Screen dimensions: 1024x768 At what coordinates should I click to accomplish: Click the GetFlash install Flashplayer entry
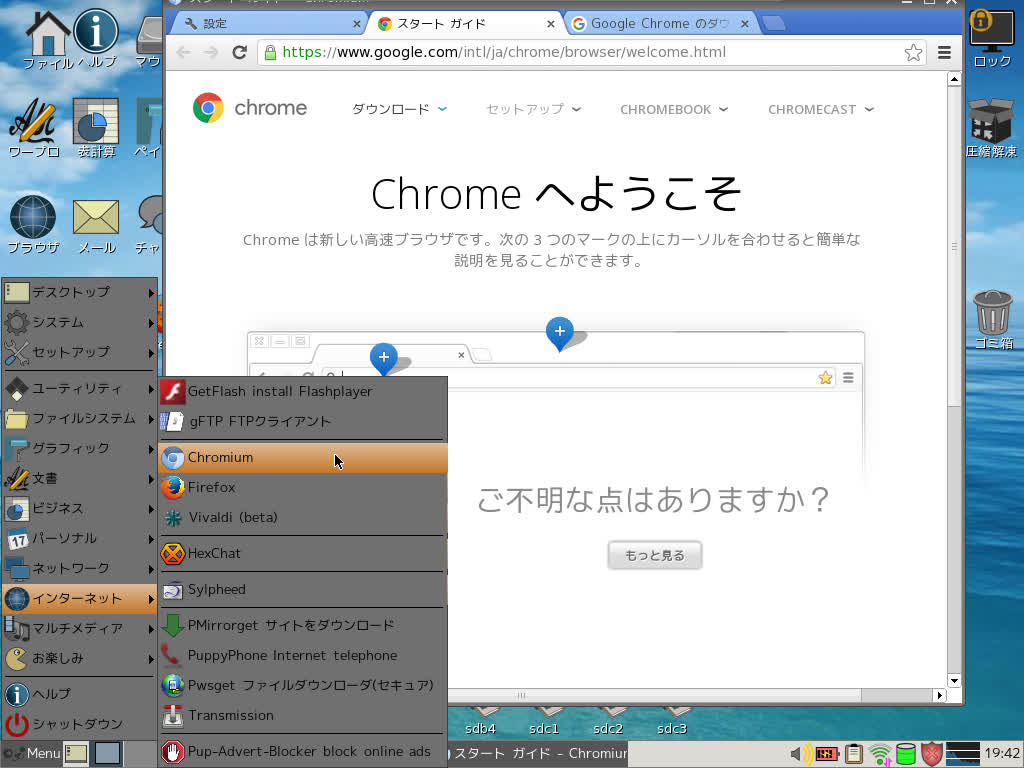tap(302, 392)
